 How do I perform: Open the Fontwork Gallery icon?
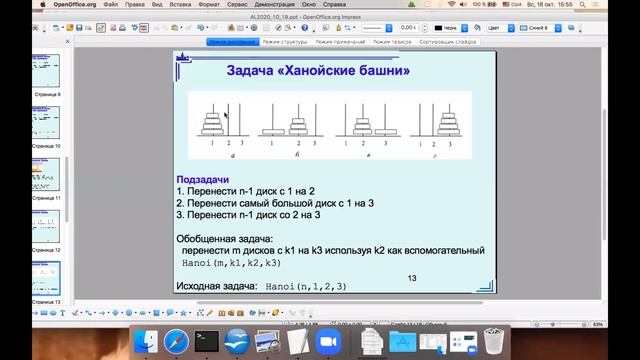pyautogui.click(x=222, y=313)
